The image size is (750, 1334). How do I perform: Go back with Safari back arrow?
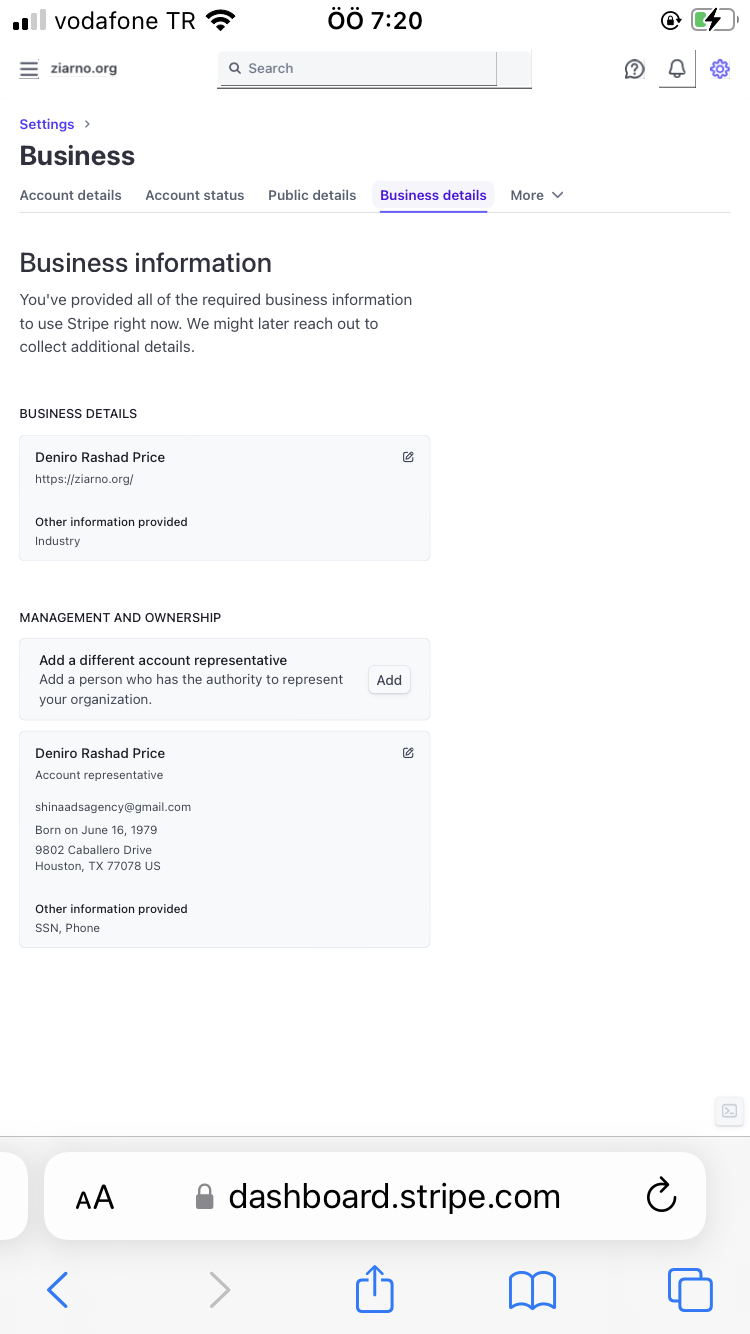[58, 1290]
